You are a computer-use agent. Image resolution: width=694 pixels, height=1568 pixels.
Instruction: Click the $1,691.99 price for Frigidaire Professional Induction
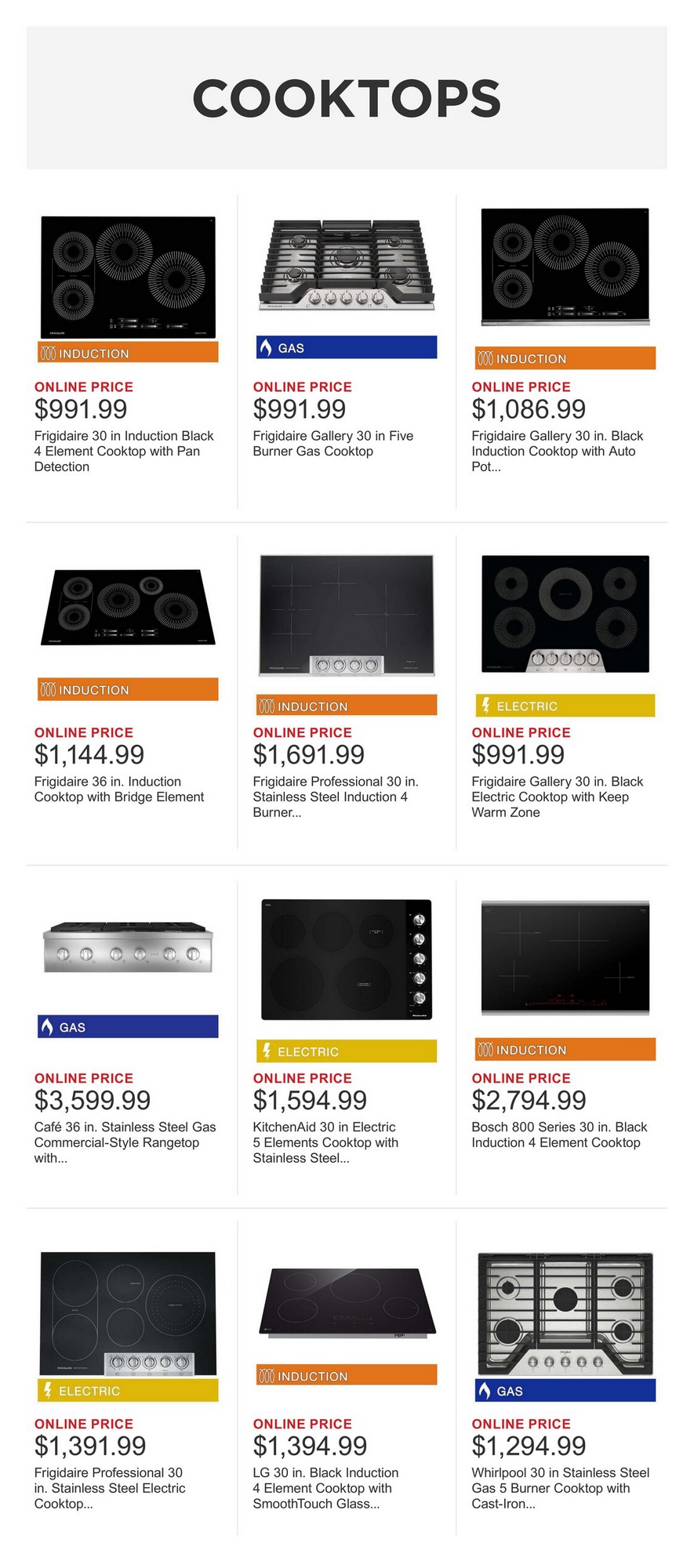click(x=308, y=754)
